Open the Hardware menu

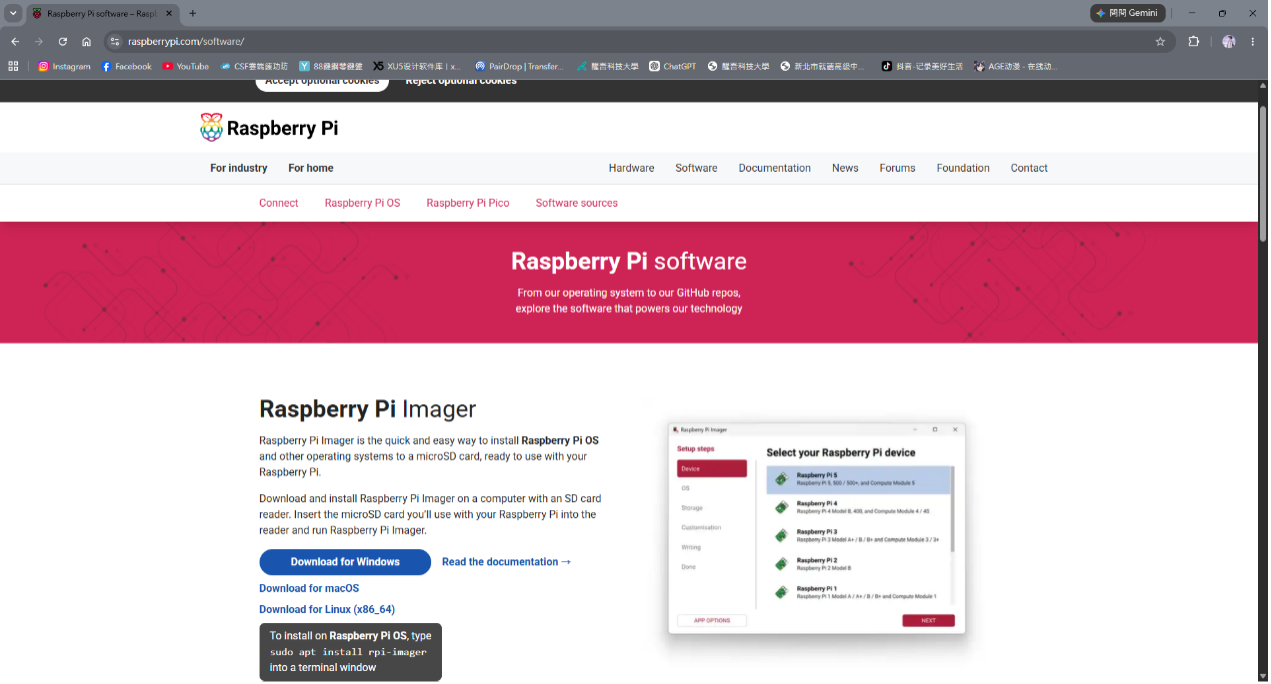click(x=632, y=168)
